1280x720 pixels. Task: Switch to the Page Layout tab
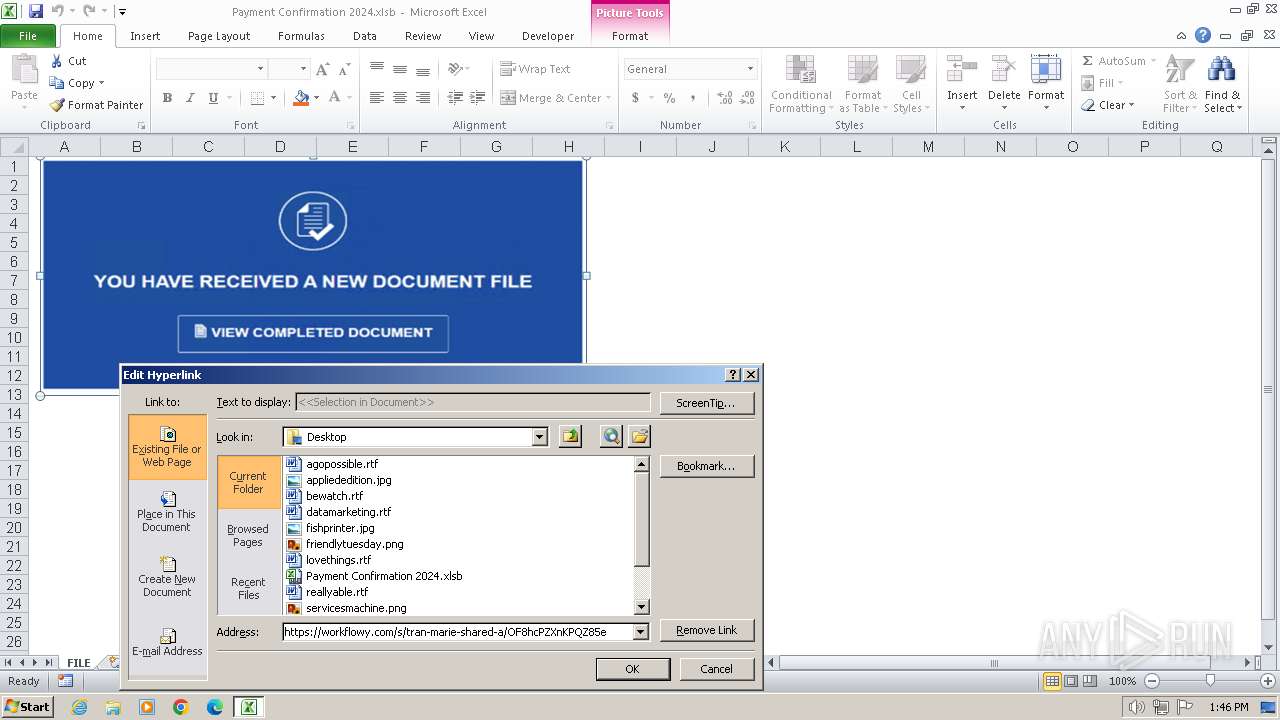click(x=219, y=36)
